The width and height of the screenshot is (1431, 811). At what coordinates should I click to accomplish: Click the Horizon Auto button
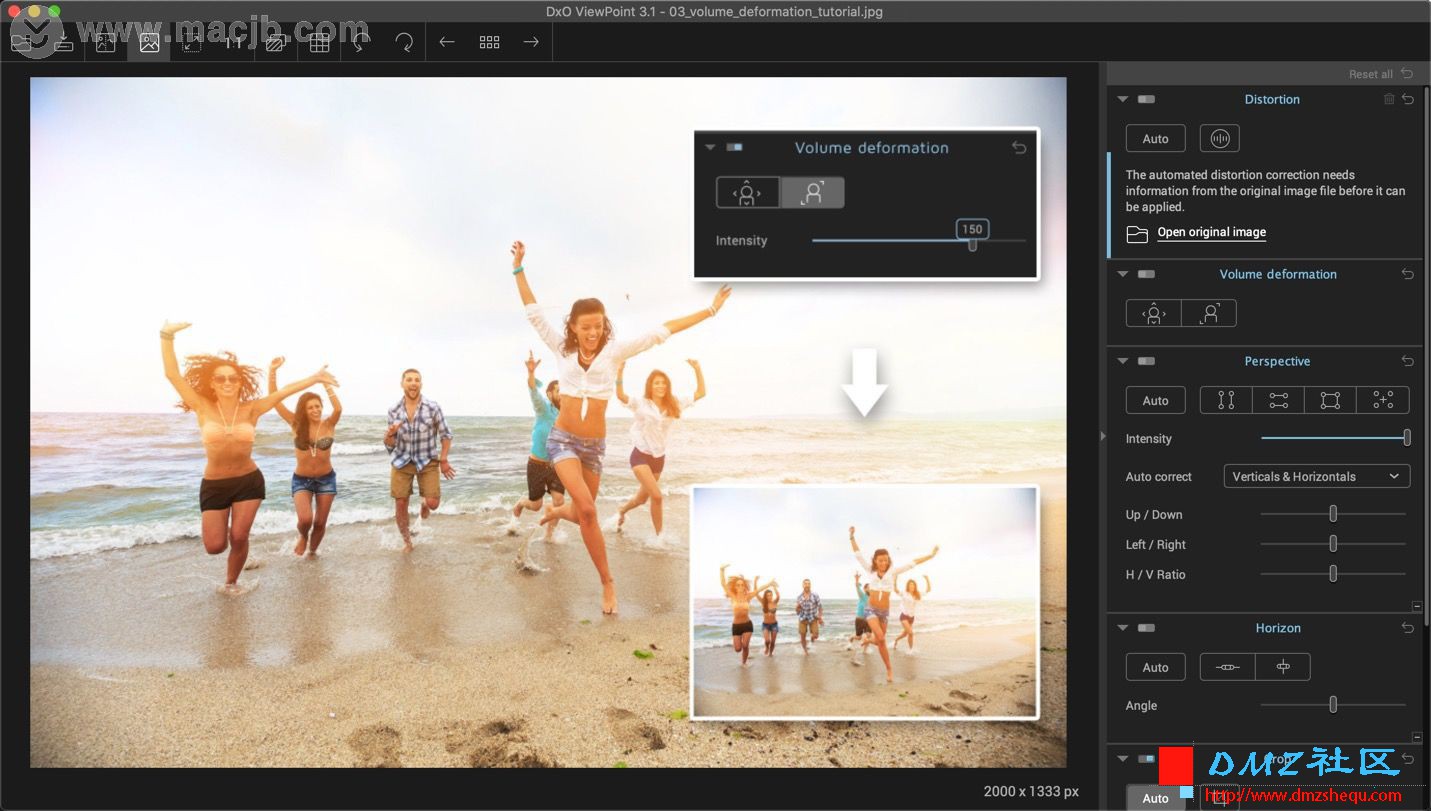tap(1155, 667)
